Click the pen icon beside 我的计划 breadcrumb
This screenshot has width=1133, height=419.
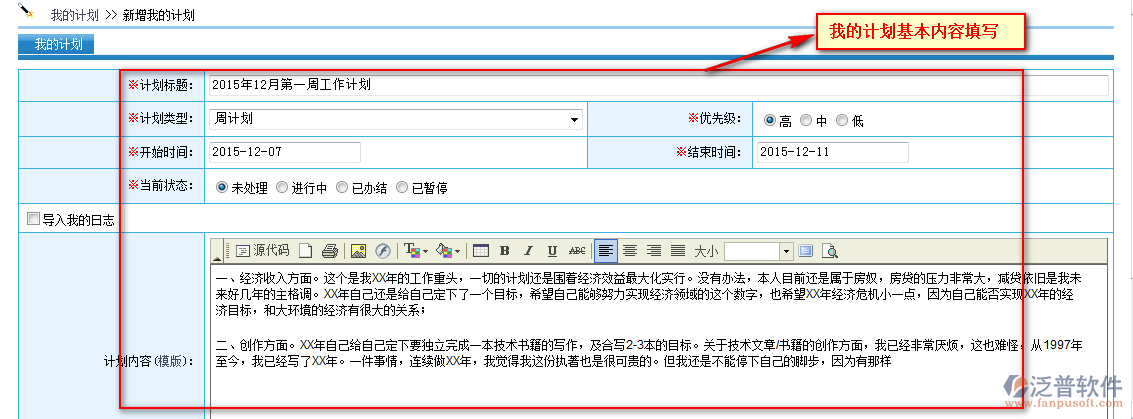27,11
